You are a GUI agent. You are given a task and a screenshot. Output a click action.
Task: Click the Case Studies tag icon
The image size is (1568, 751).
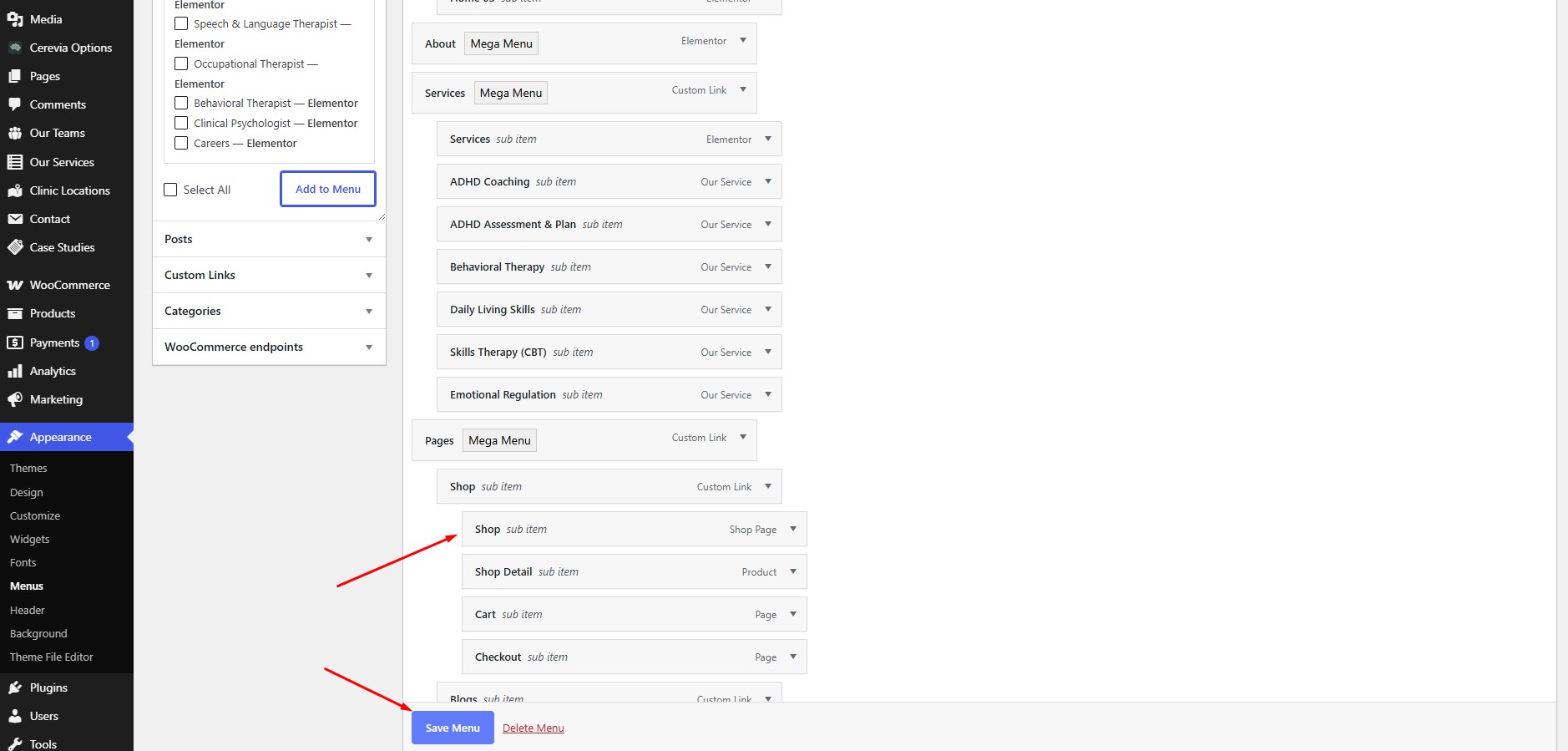[x=15, y=247]
